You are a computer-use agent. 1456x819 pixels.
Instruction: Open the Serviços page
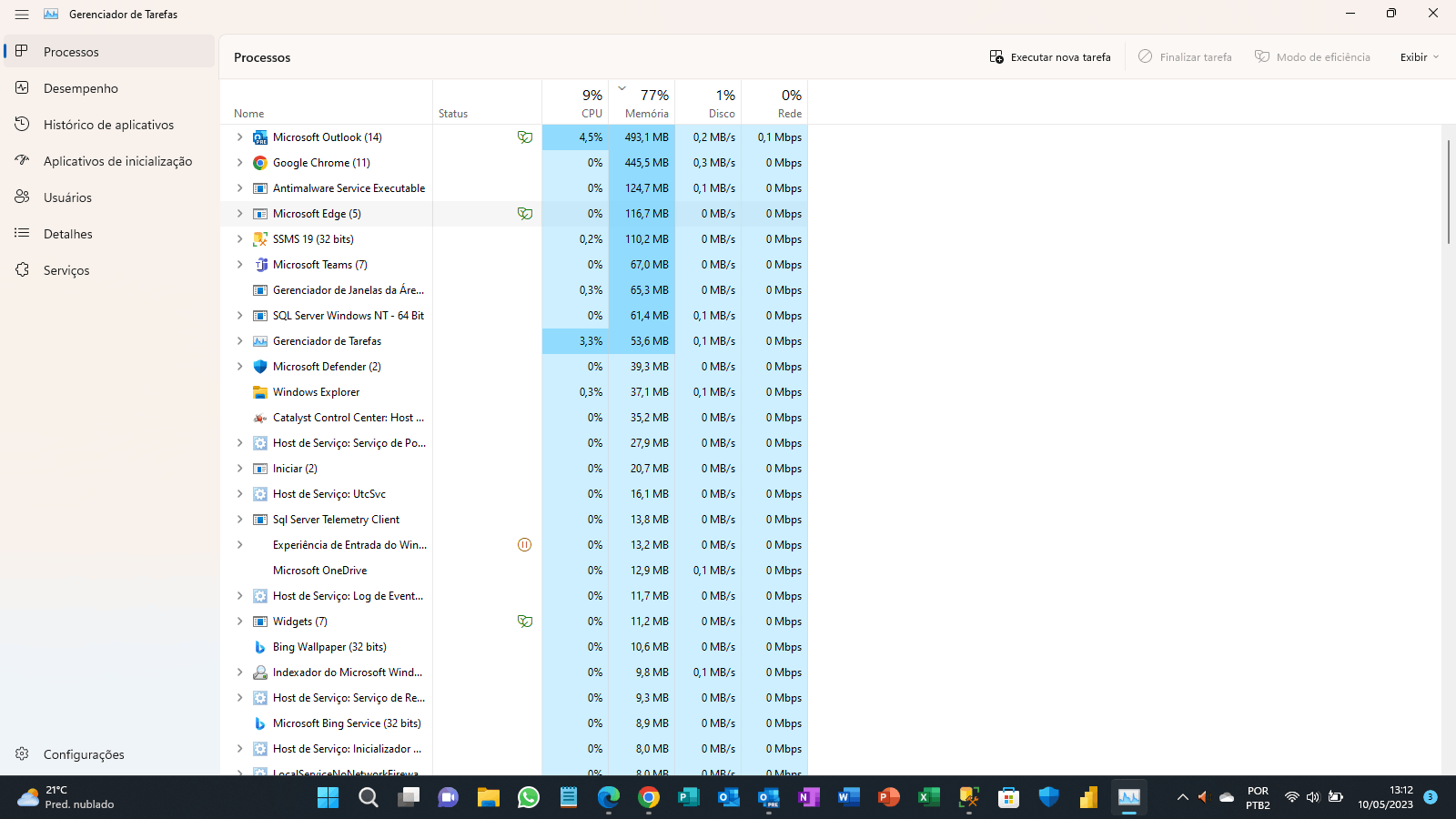point(109,270)
